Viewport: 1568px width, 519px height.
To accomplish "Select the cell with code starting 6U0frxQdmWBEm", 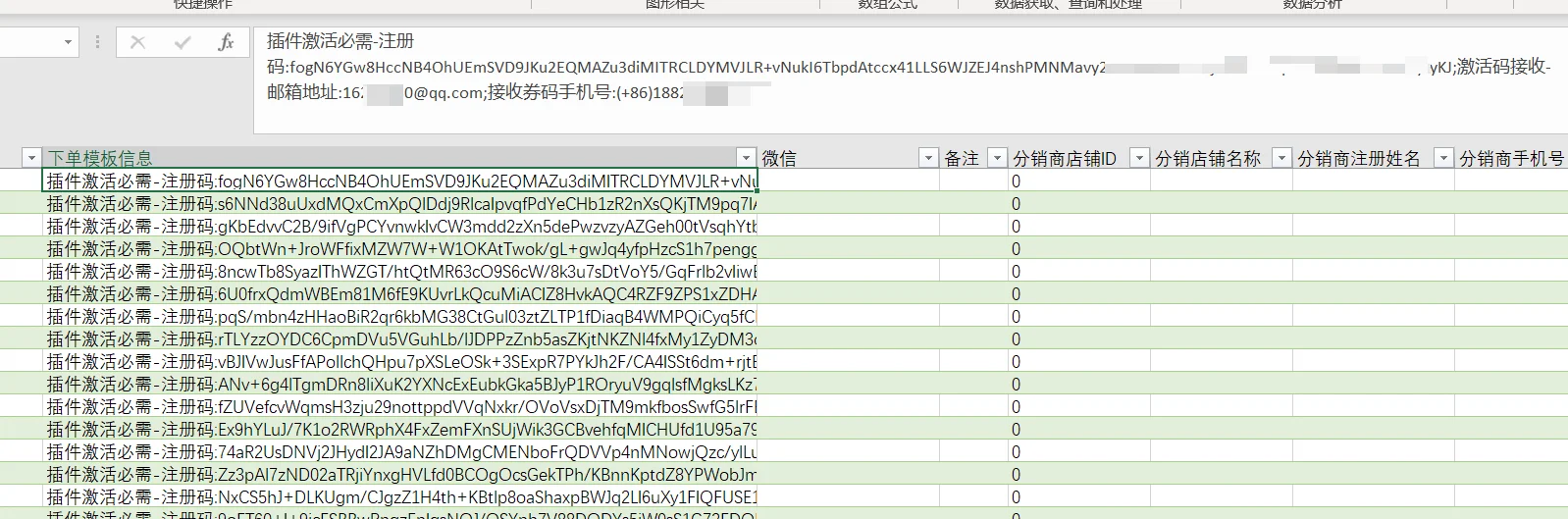I will 400,293.
